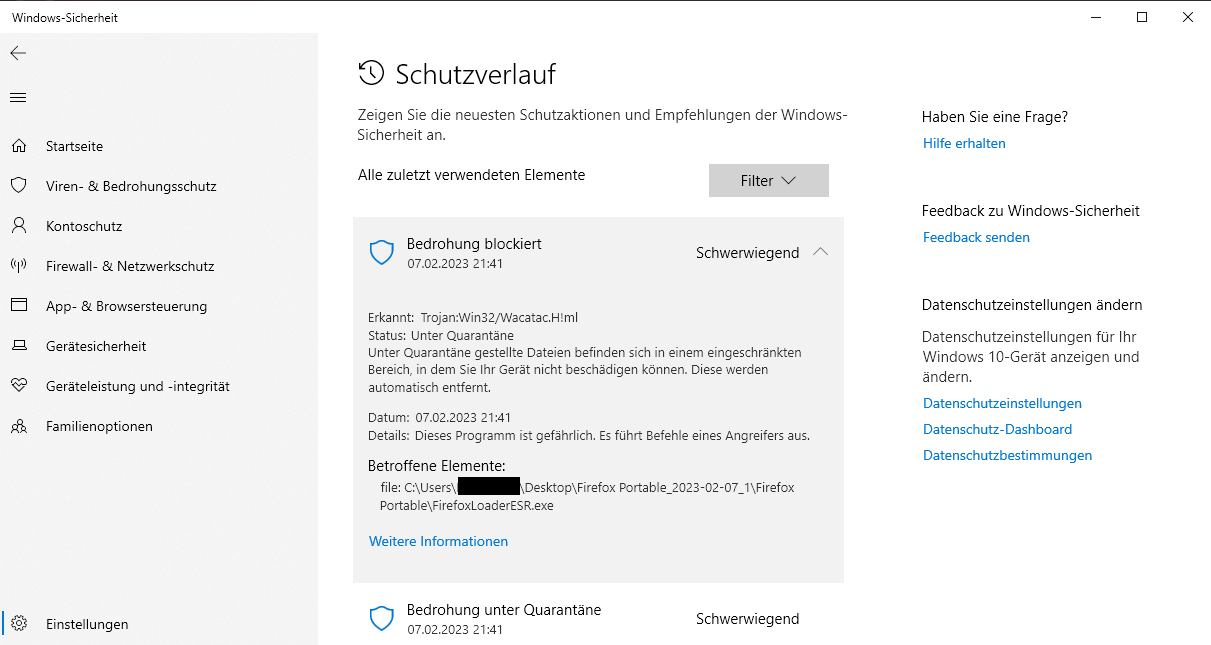Click the Geräteleistung heart icon

coord(18,386)
